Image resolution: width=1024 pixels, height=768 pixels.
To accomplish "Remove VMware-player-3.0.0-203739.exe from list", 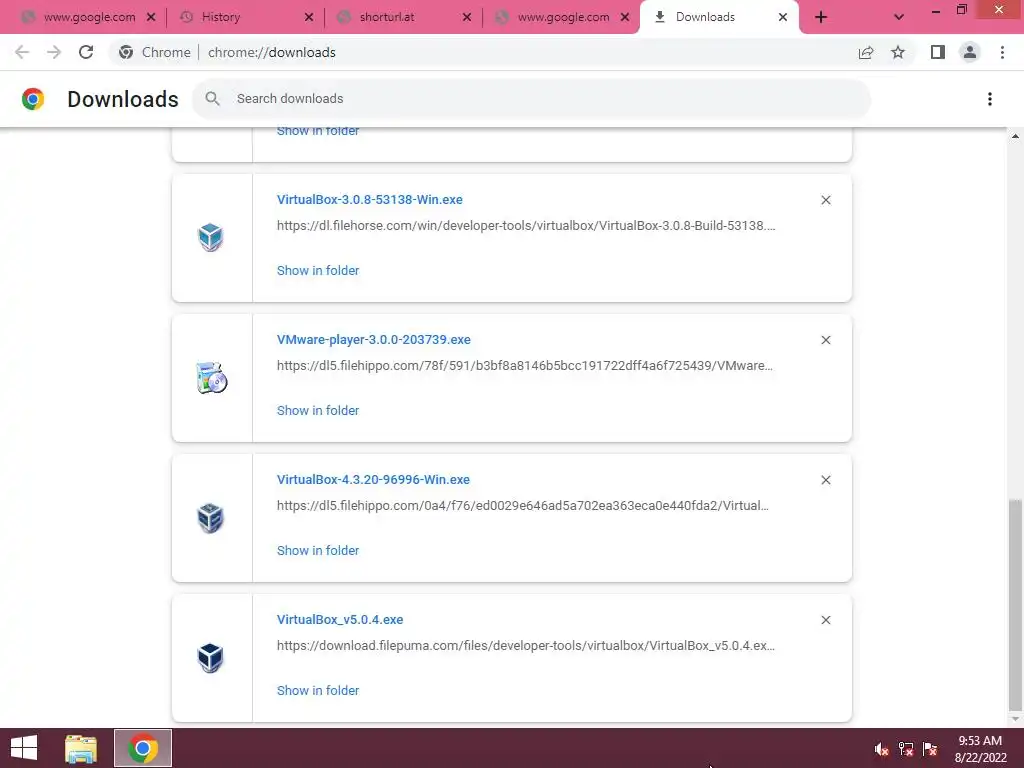I will (x=825, y=340).
